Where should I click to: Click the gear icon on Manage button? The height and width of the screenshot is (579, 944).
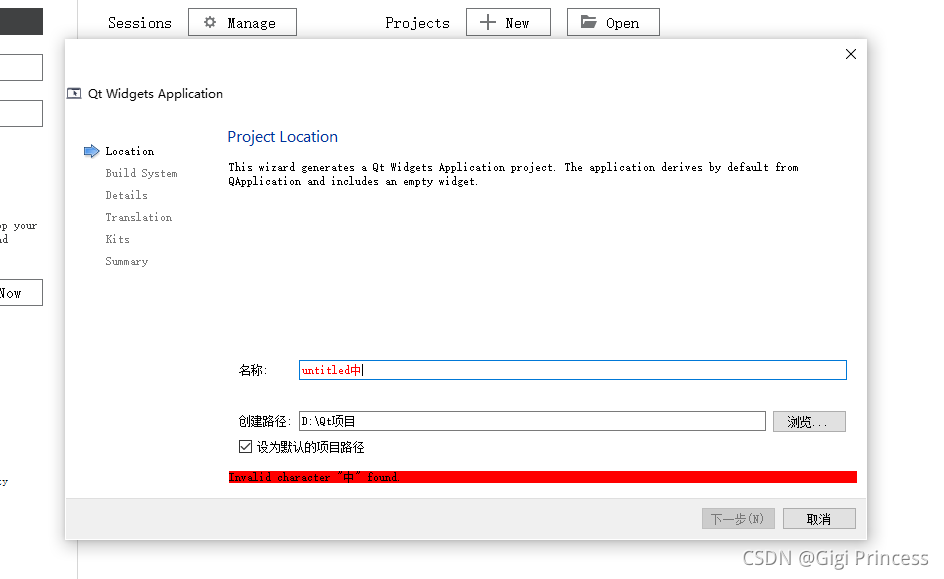(210, 22)
